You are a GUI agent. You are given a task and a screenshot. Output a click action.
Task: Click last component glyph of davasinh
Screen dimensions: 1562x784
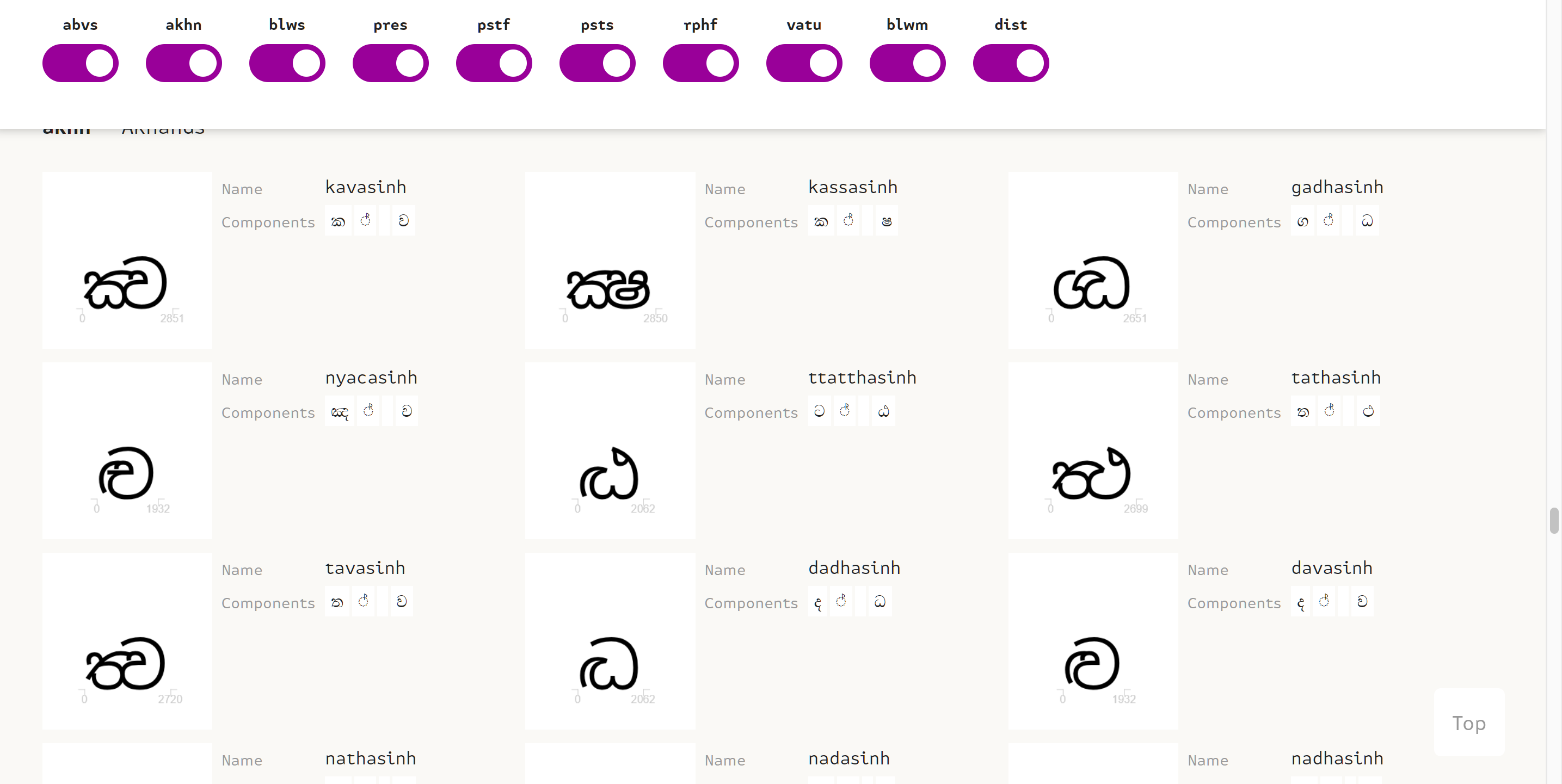click(1362, 602)
